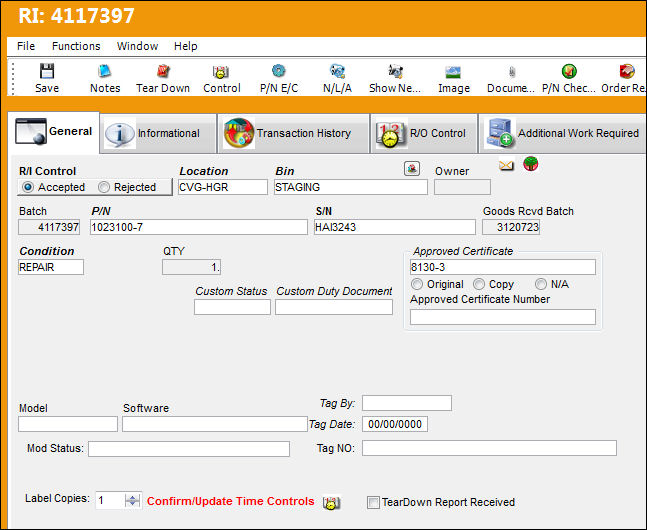
Task: Open the Informational tab
Action: (x=158, y=133)
